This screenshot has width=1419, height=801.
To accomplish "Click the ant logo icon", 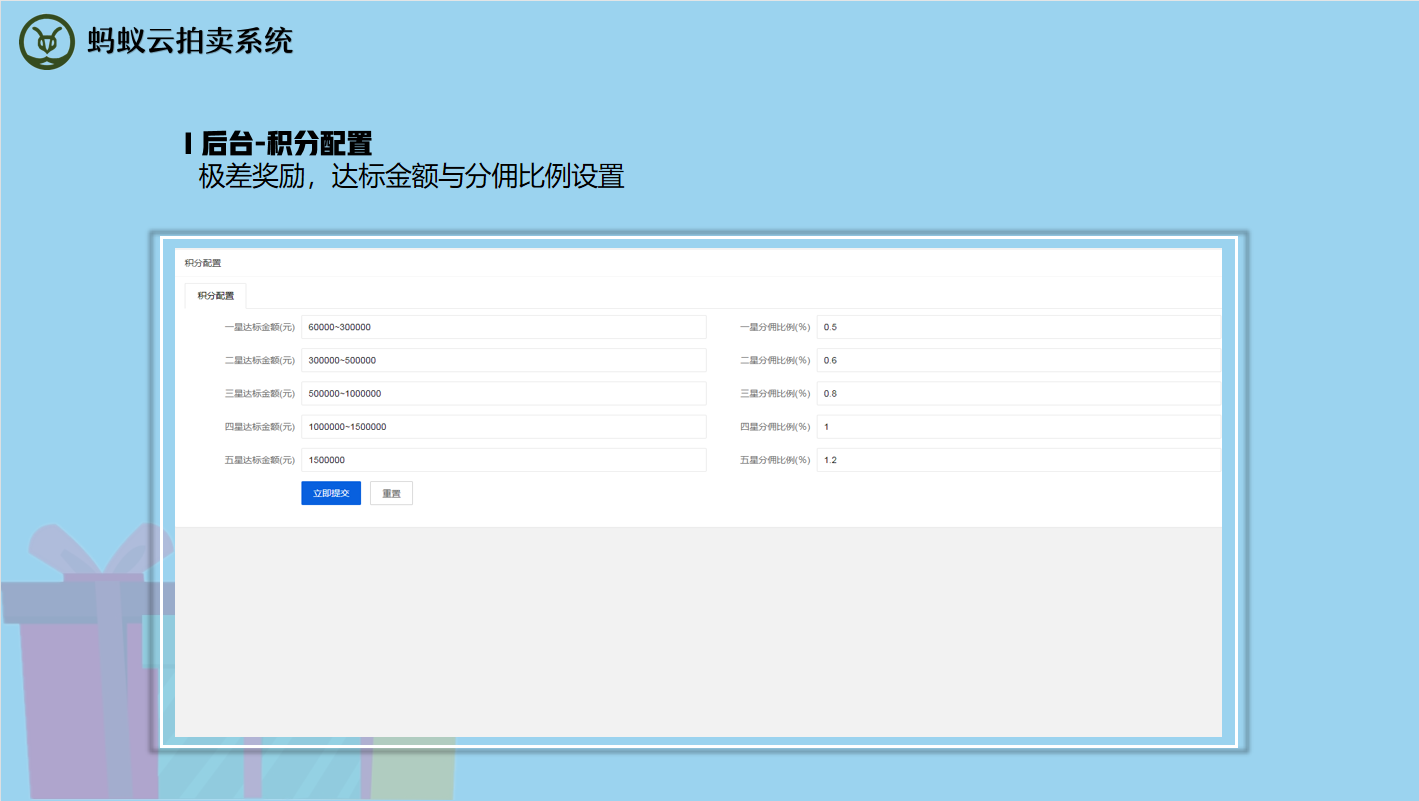I will click(x=47, y=42).
